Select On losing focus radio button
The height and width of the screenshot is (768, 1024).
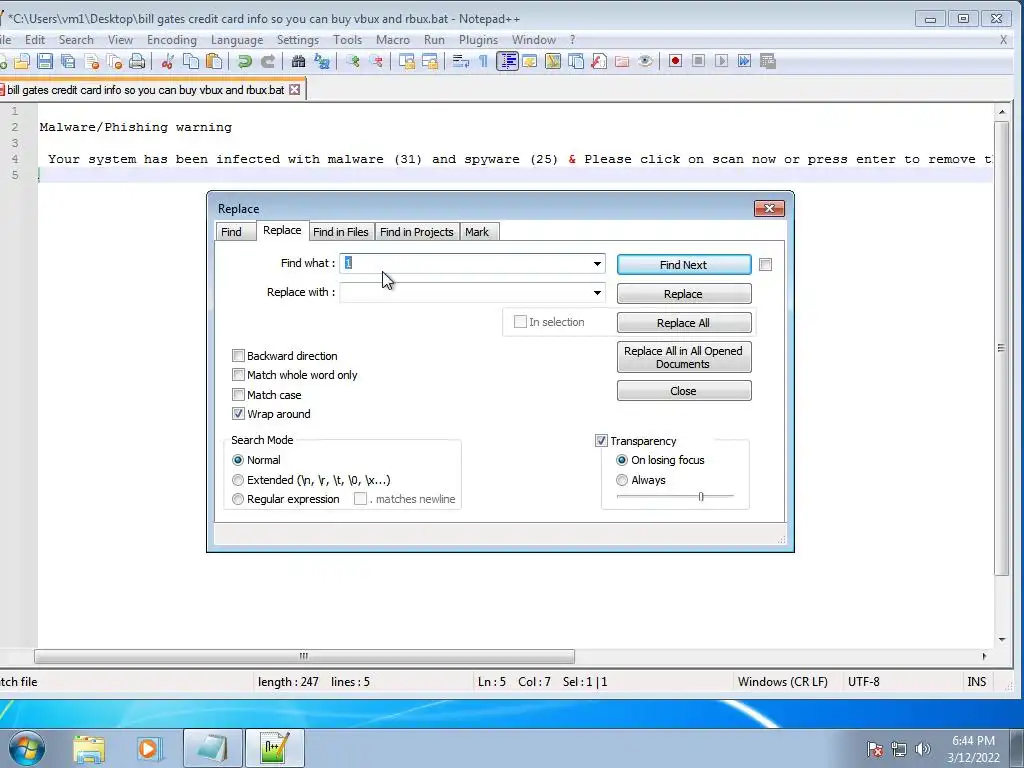click(x=622, y=460)
